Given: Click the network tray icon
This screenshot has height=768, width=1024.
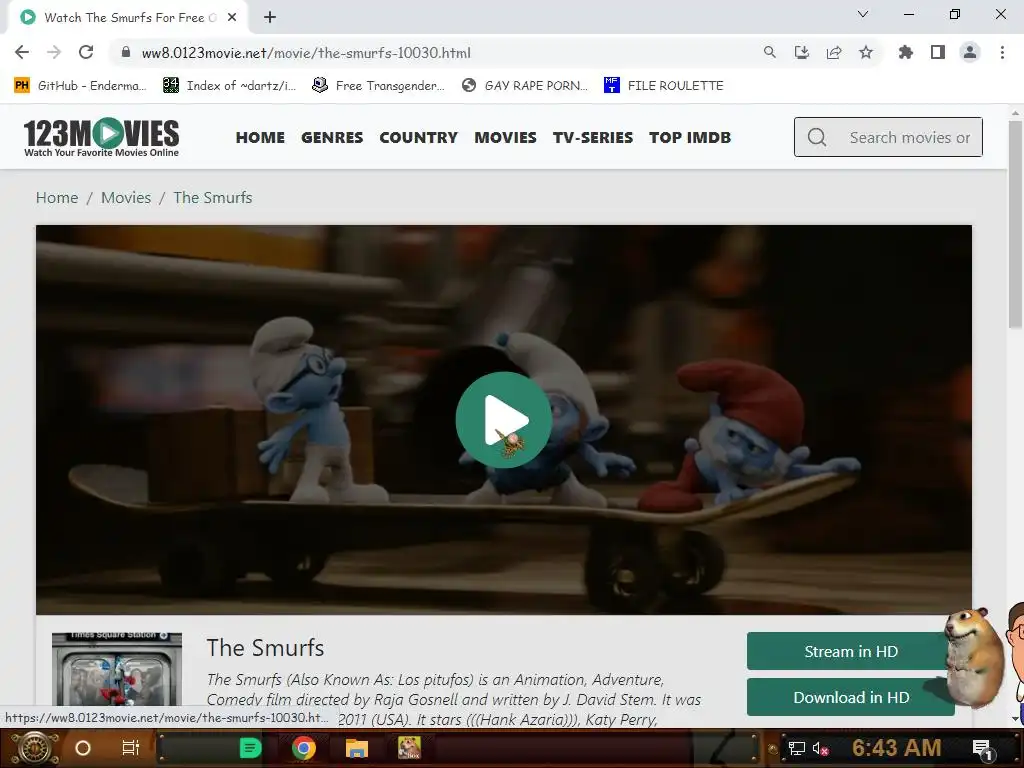Looking at the screenshot, I should (796, 748).
